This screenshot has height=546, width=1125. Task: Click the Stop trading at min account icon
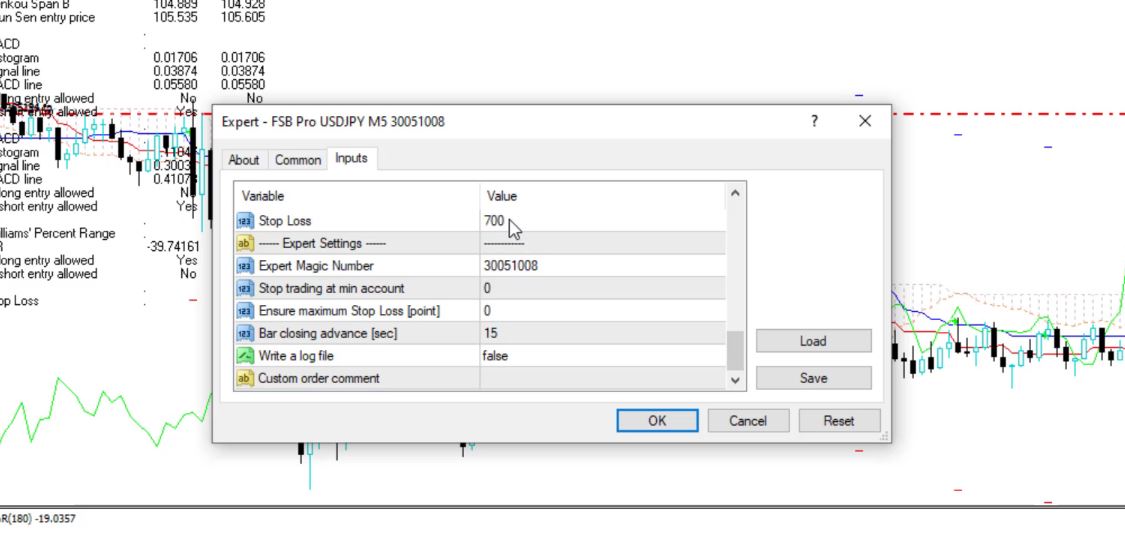245,288
